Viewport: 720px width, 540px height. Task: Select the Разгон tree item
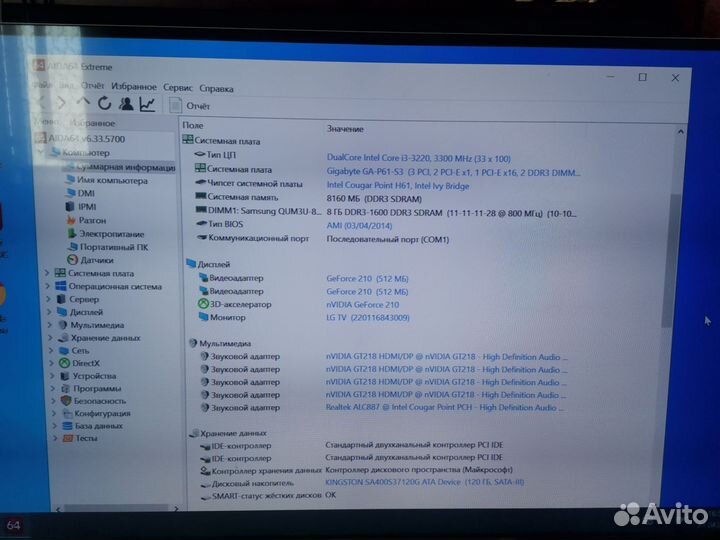click(87, 220)
